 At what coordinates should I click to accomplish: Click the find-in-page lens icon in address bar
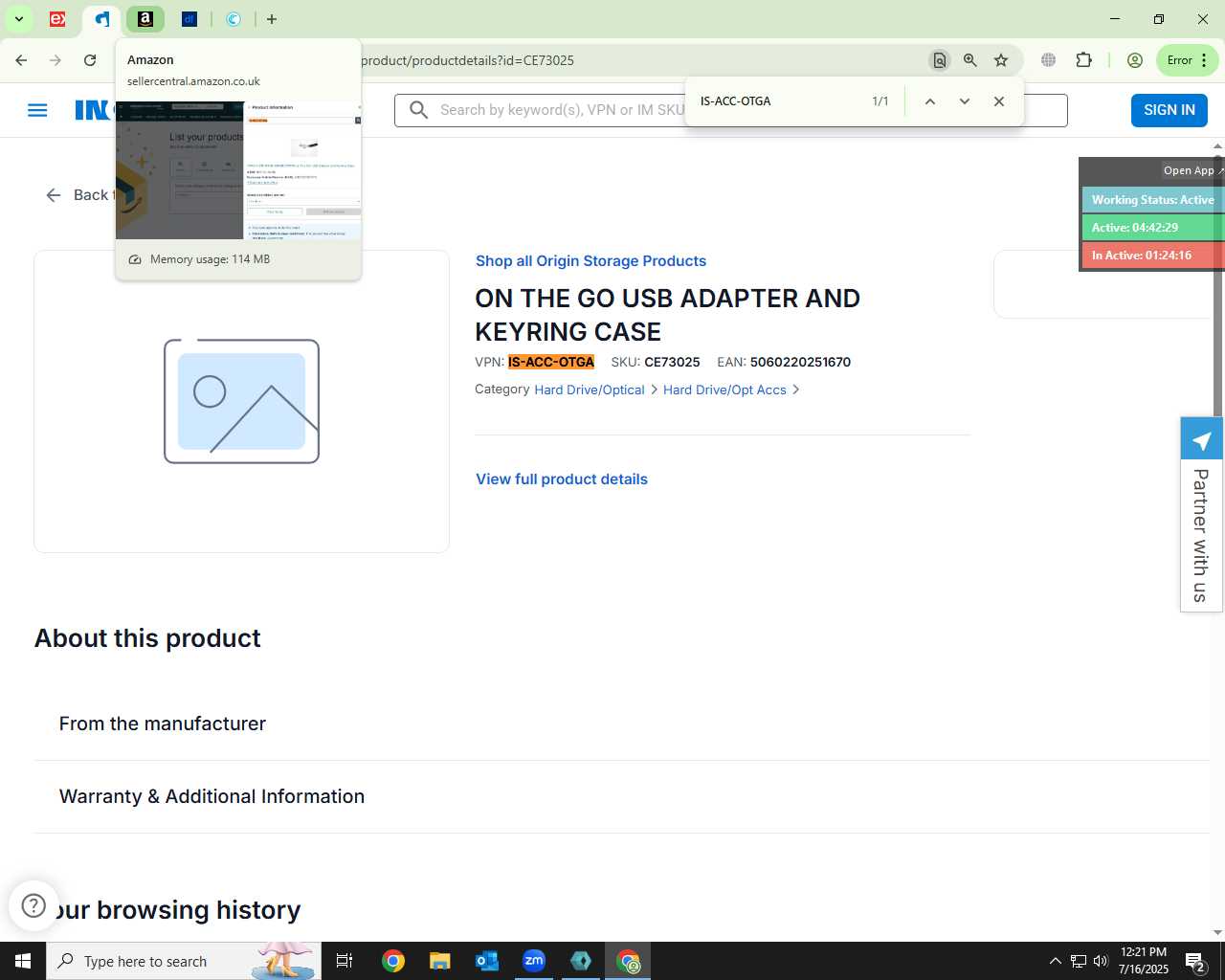940,60
